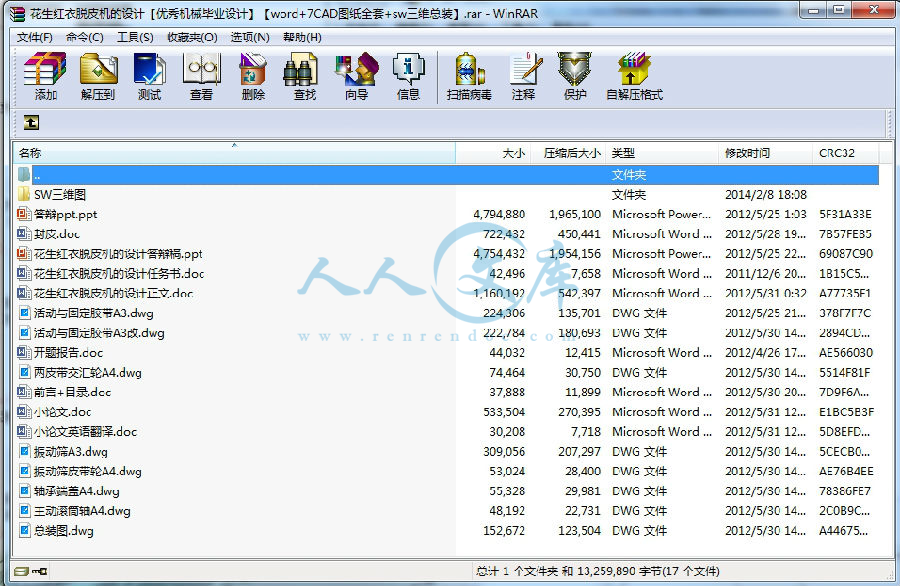Click the 小论文.doc file icon
The width and height of the screenshot is (900, 586).
24,412
